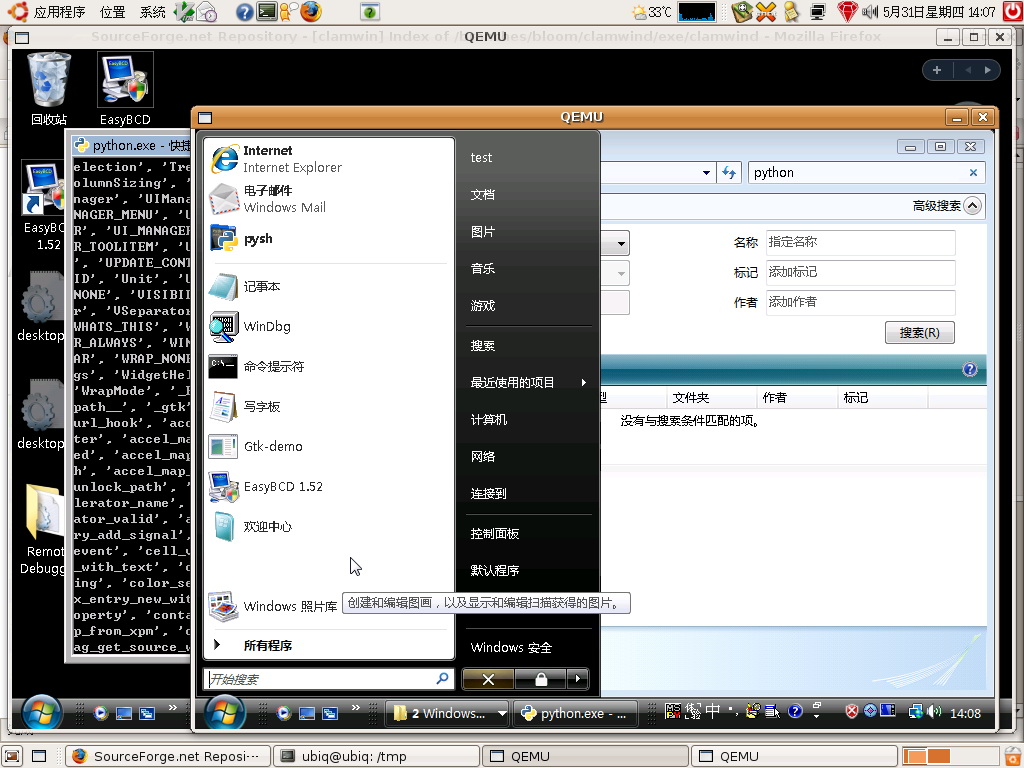The image size is (1024, 768).
Task: Open the shutdown options arrow beside the lock button
Action: tap(577, 679)
